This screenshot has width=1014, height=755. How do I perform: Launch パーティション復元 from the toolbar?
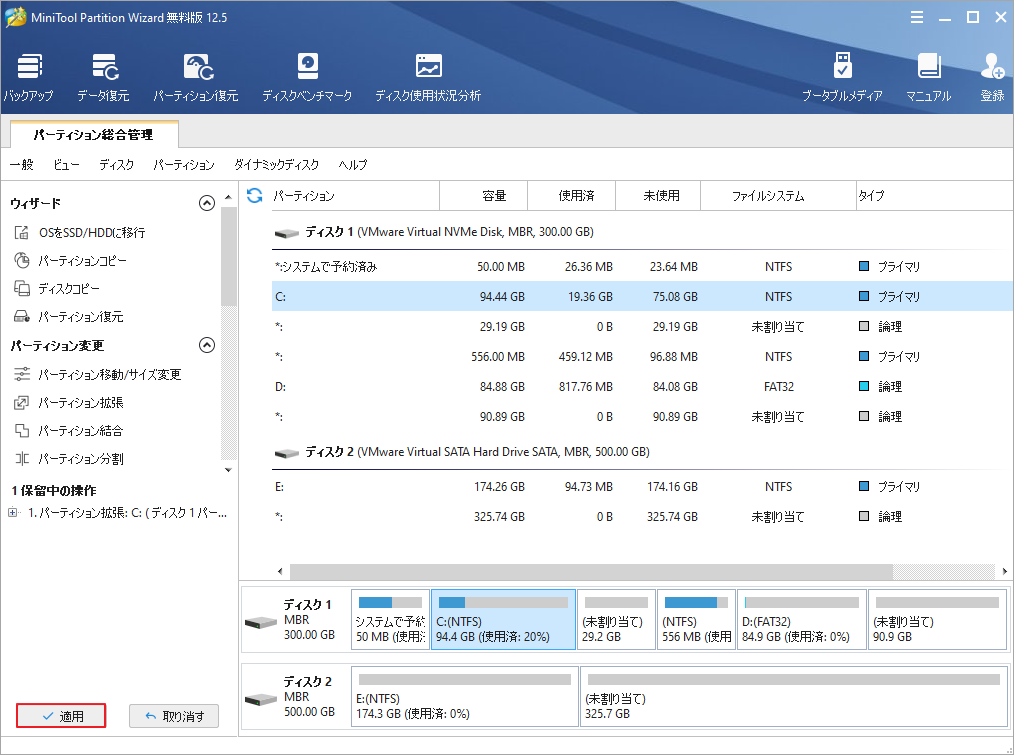[195, 75]
